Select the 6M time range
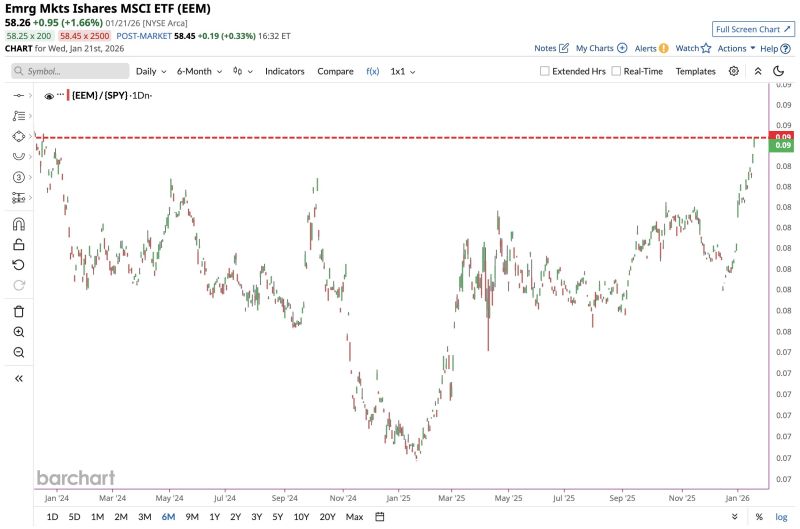 (168, 517)
